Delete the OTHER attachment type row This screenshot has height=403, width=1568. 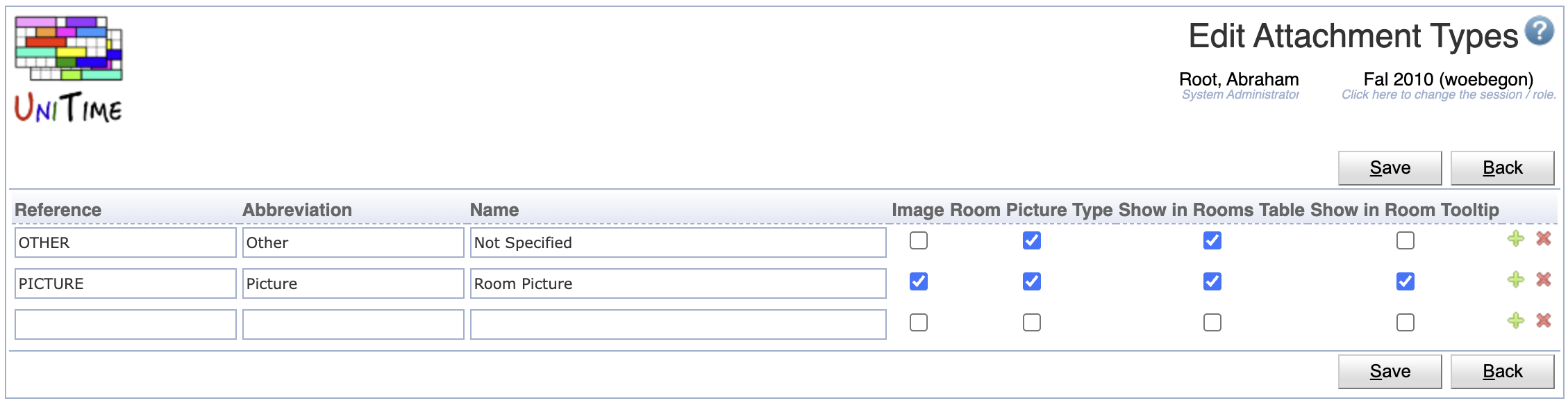point(1544,239)
